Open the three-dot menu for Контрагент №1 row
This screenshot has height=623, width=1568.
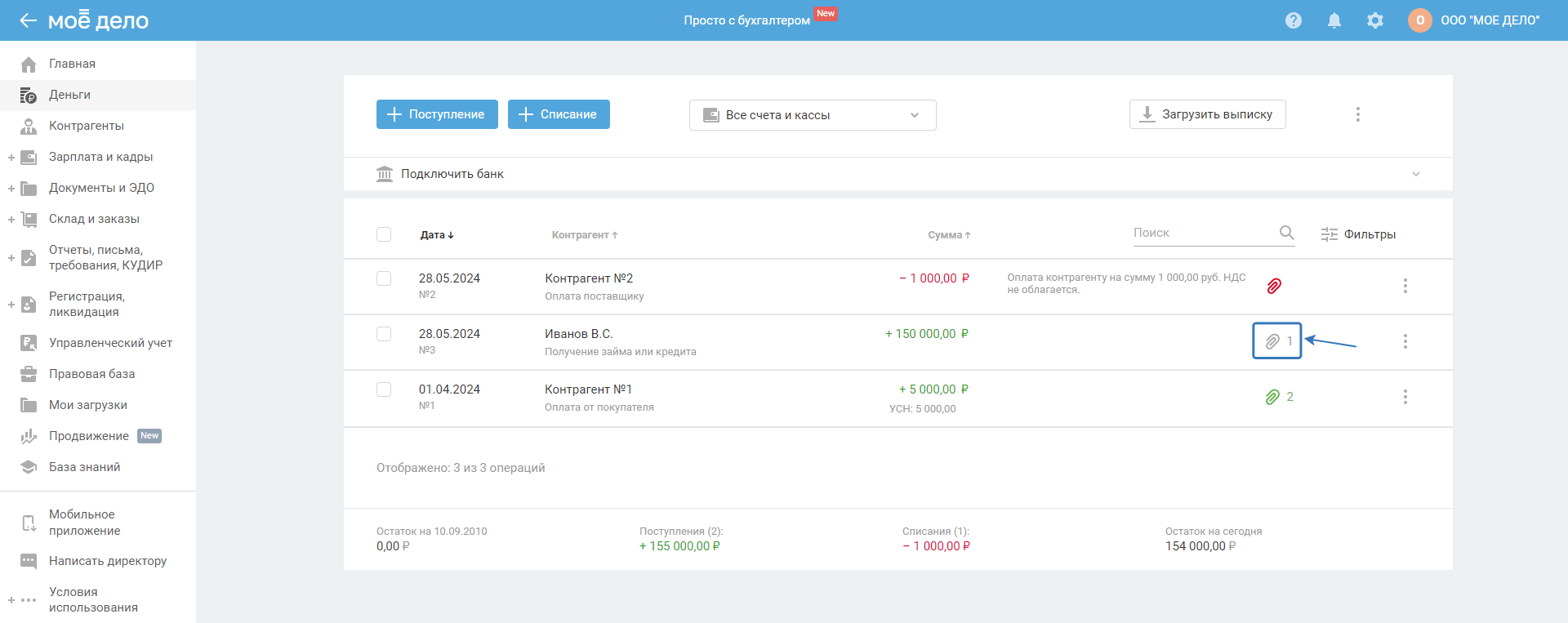1405,397
